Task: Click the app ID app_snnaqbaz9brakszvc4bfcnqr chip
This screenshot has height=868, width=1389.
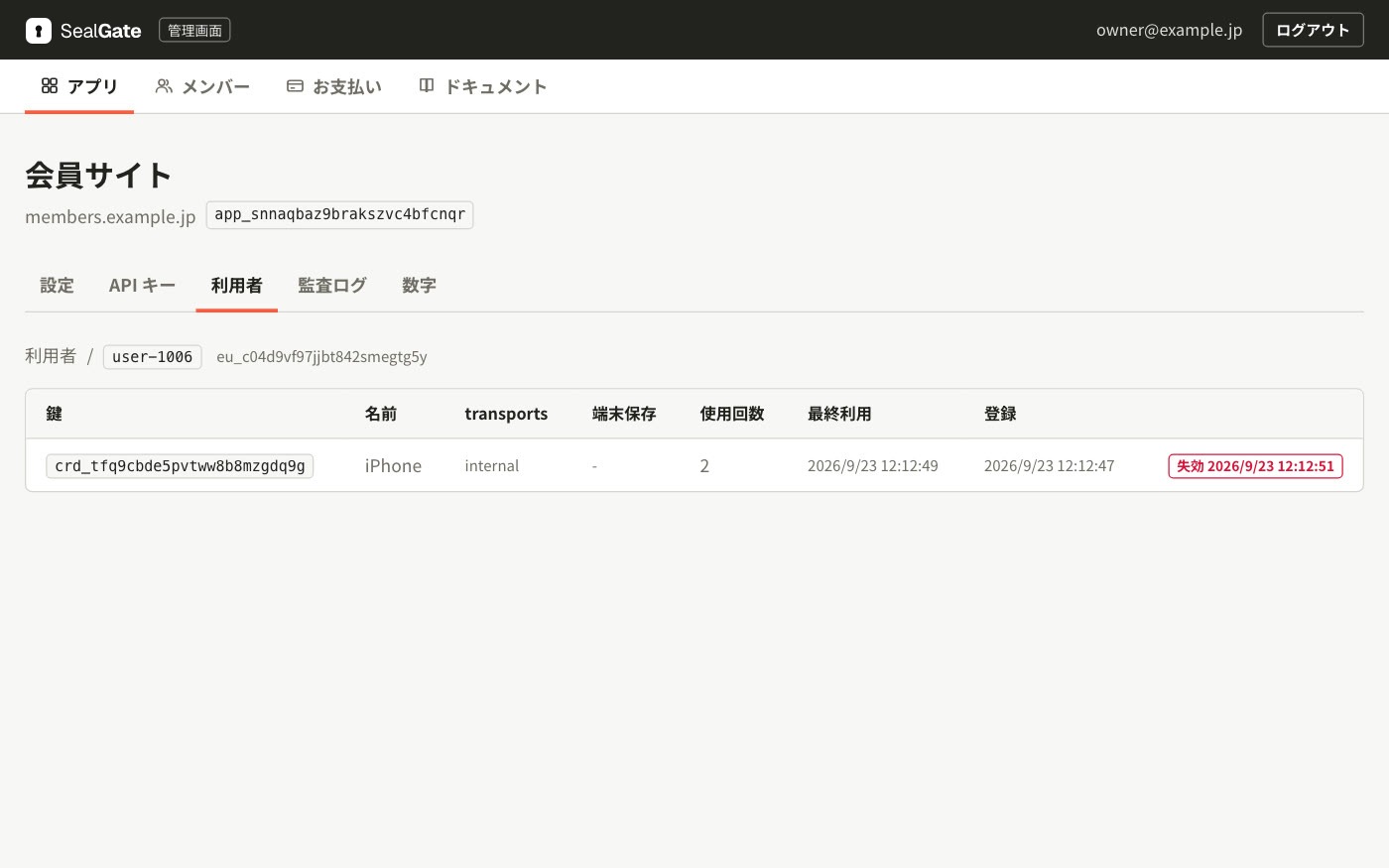Action: coord(339,214)
